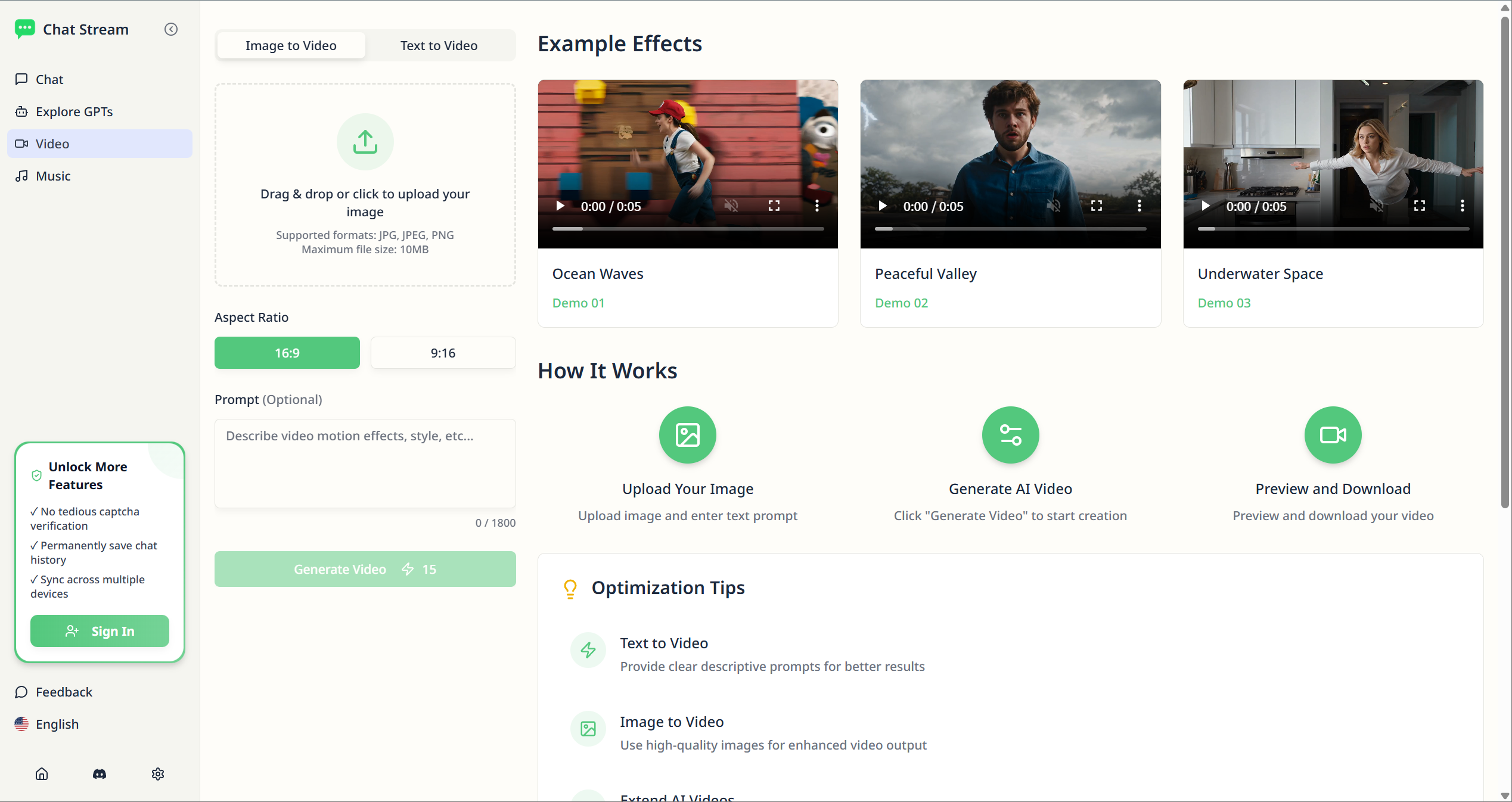The width and height of the screenshot is (1512, 802).
Task: Collapse the sidebar with the arrow icon
Action: [x=171, y=29]
